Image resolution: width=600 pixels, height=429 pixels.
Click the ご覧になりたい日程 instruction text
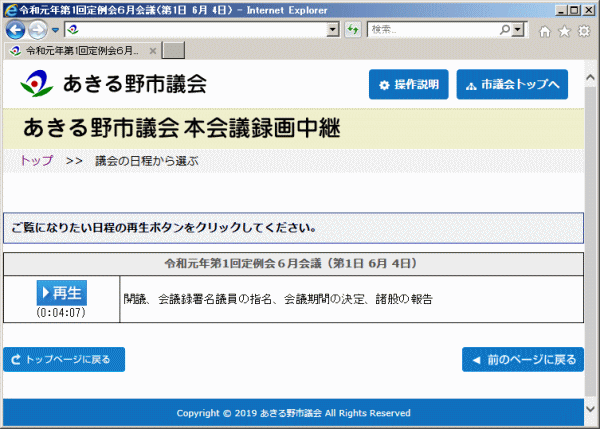pos(164,228)
